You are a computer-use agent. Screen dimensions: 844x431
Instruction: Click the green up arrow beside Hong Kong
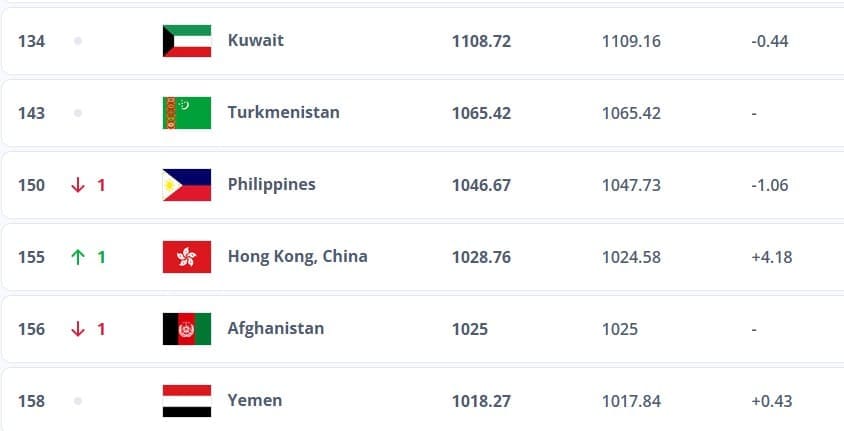(x=78, y=257)
